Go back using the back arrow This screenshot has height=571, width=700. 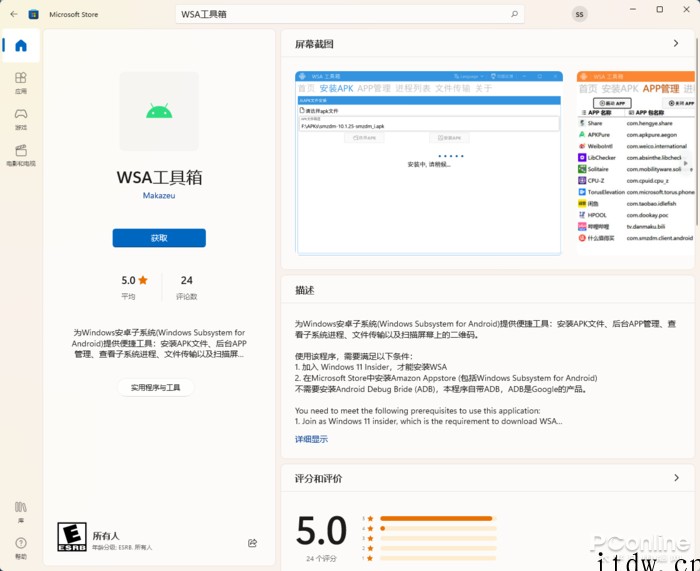coord(14,14)
